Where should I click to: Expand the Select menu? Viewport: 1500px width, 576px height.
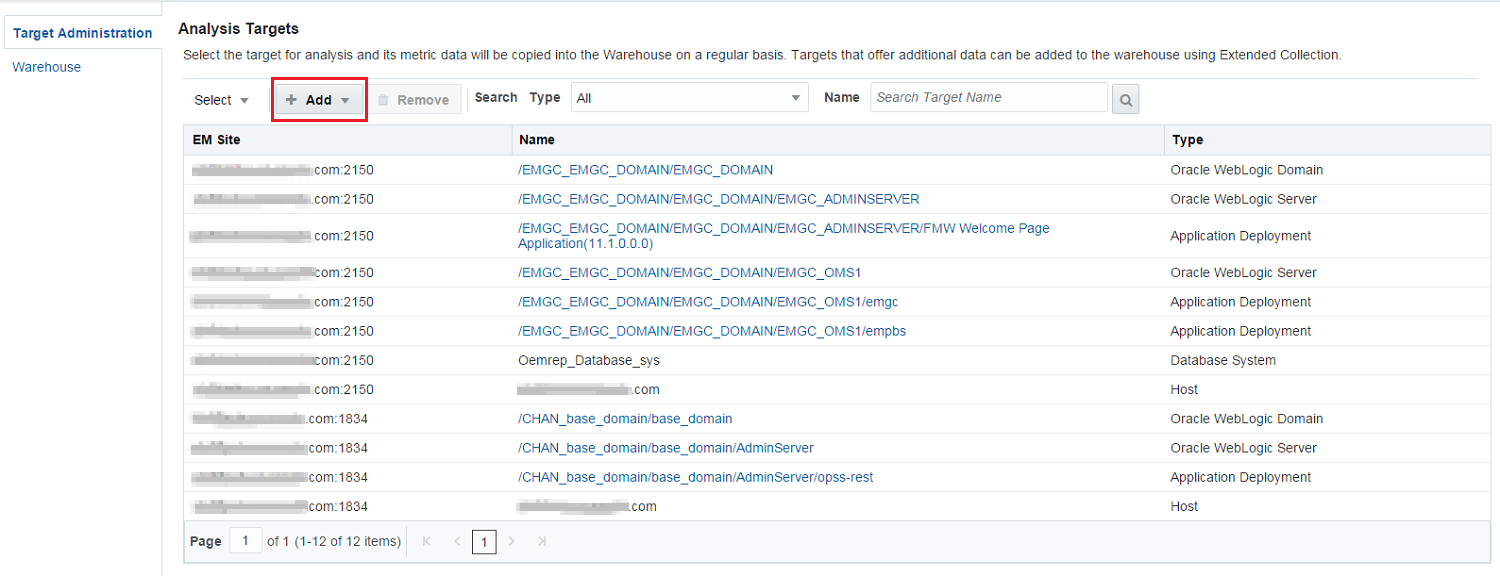pyautogui.click(x=221, y=100)
